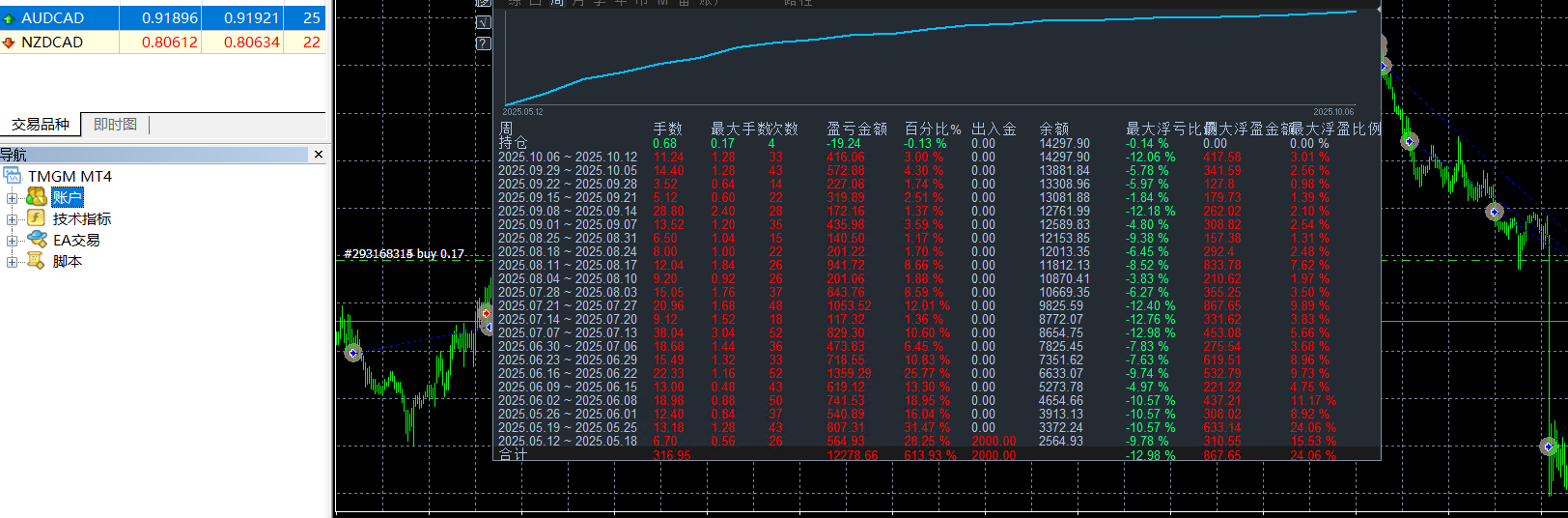Click the √ checkmark button on stats panel
Image resolution: width=1568 pixels, height=518 pixels.
click(x=484, y=22)
